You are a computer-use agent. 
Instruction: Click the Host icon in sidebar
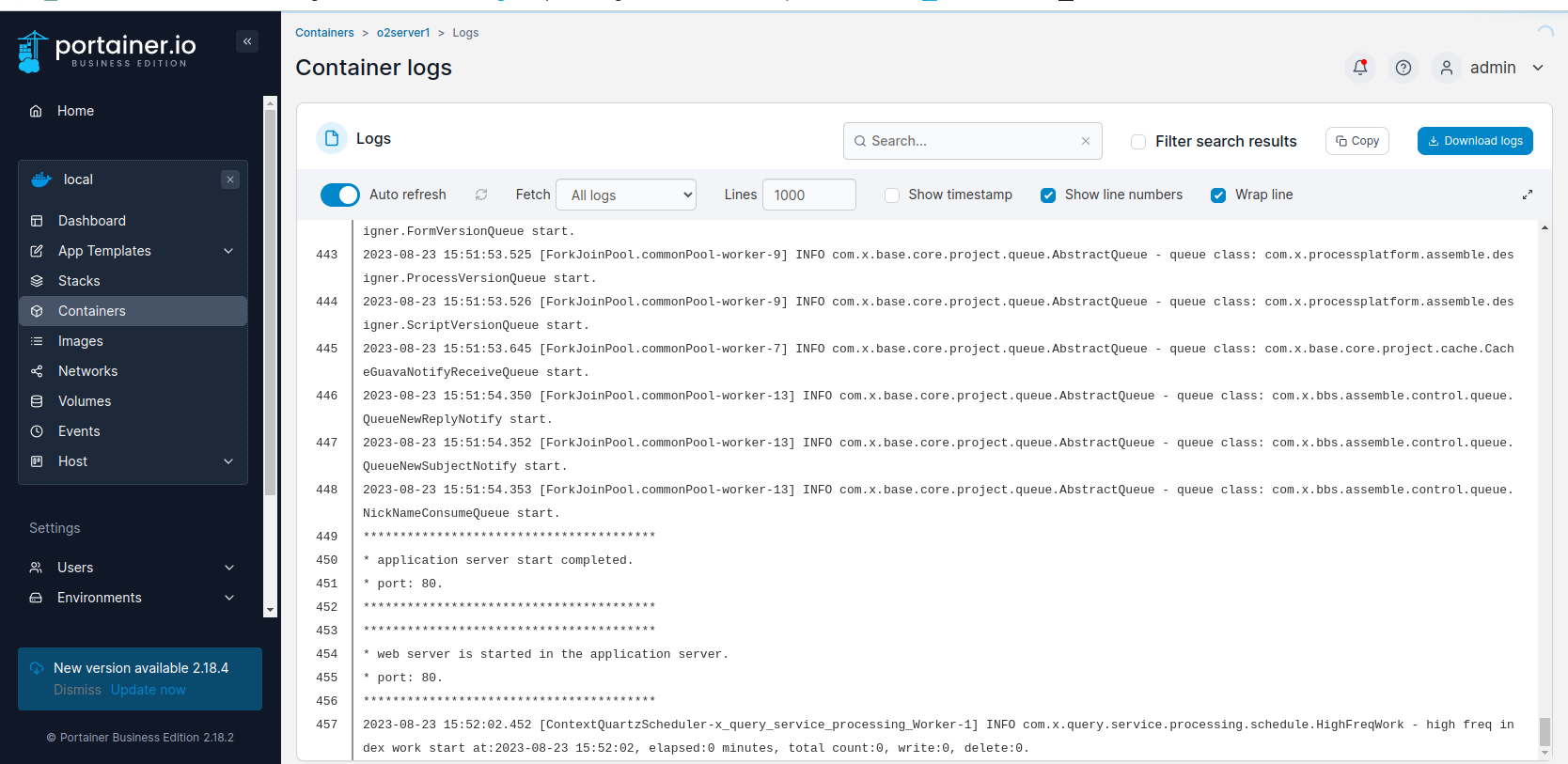pos(37,461)
